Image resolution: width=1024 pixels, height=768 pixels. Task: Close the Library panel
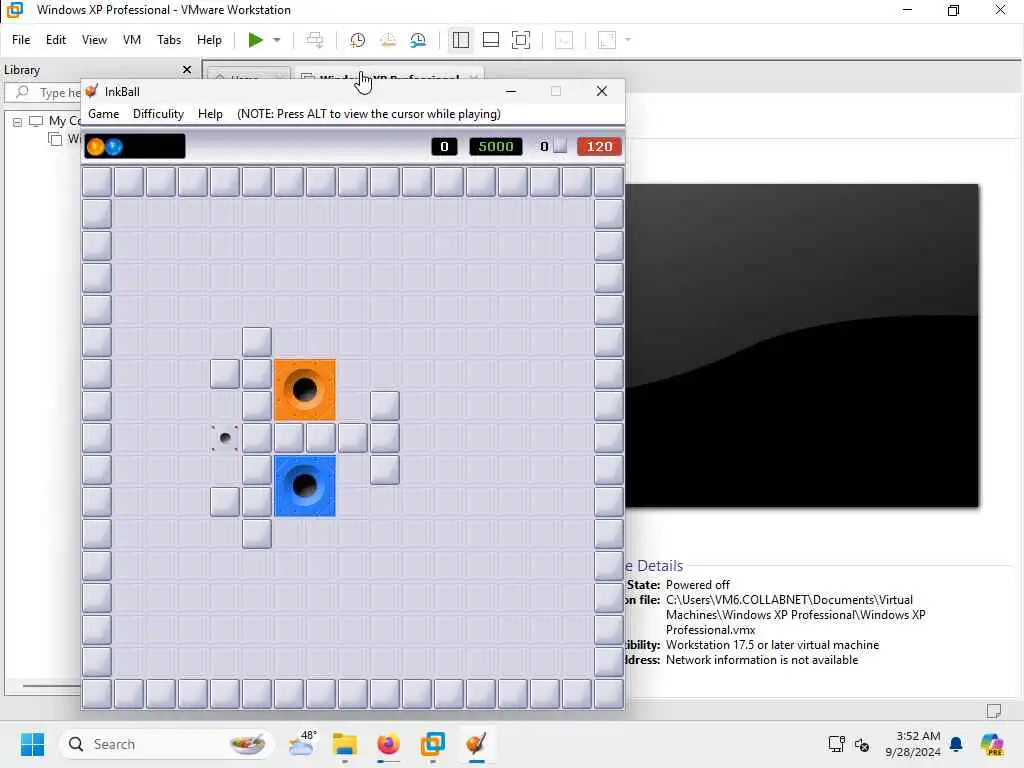(187, 69)
